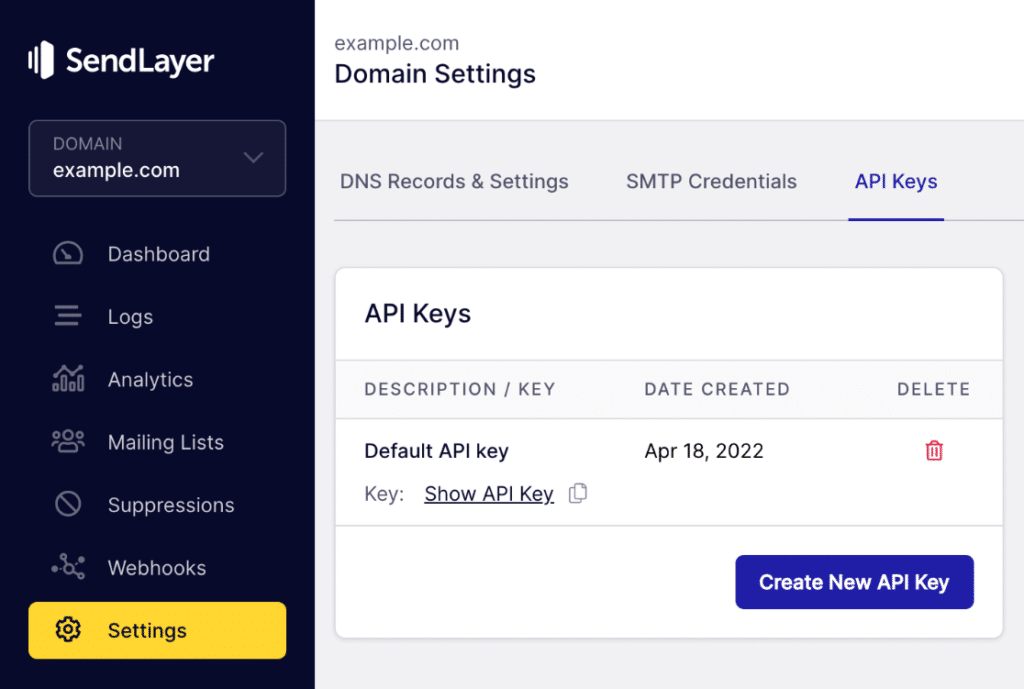Click the Analytics chart icon
1024x689 pixels.
[67, 379]
